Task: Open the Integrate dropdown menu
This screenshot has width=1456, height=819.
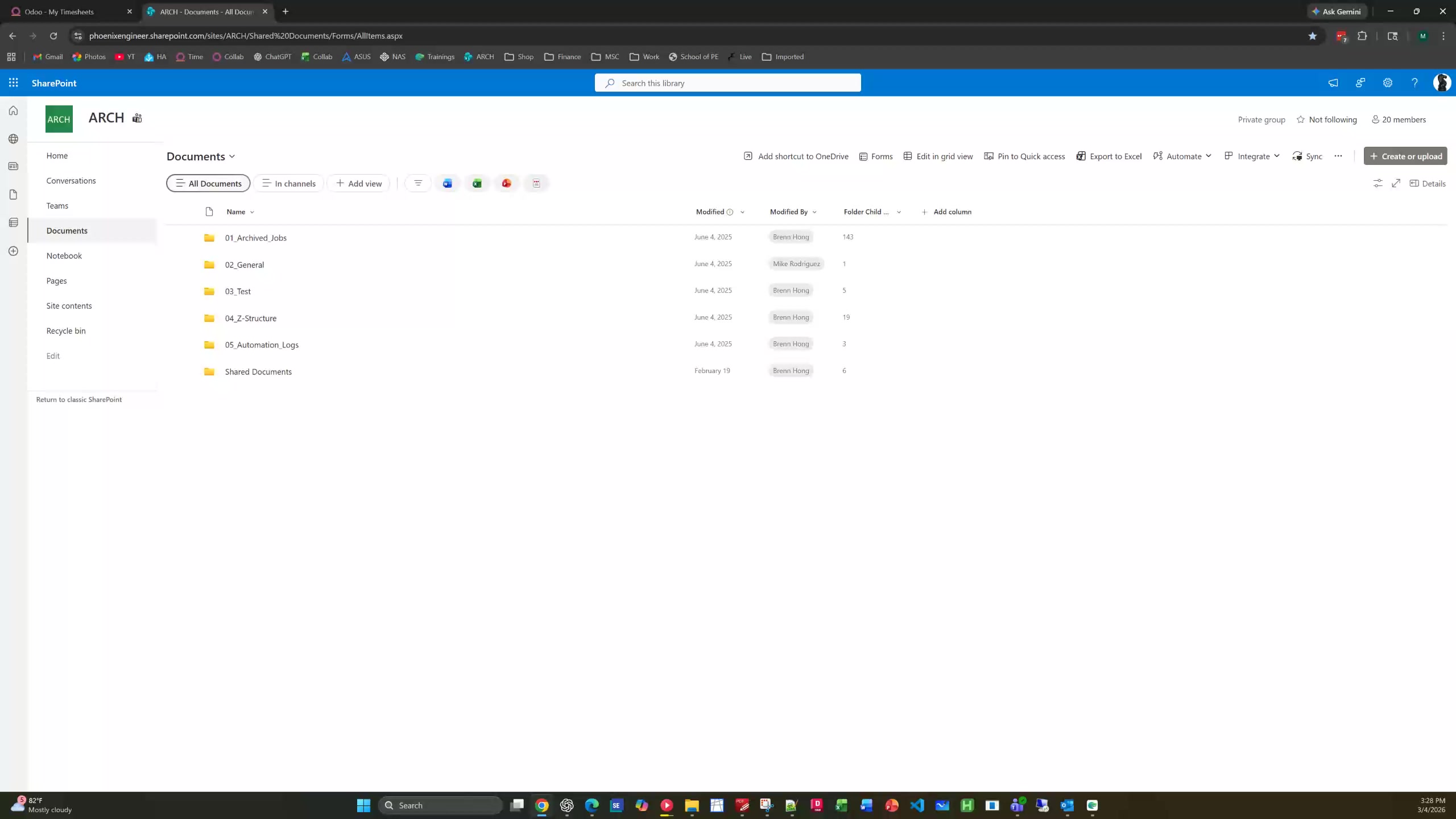Action: 1252,156
